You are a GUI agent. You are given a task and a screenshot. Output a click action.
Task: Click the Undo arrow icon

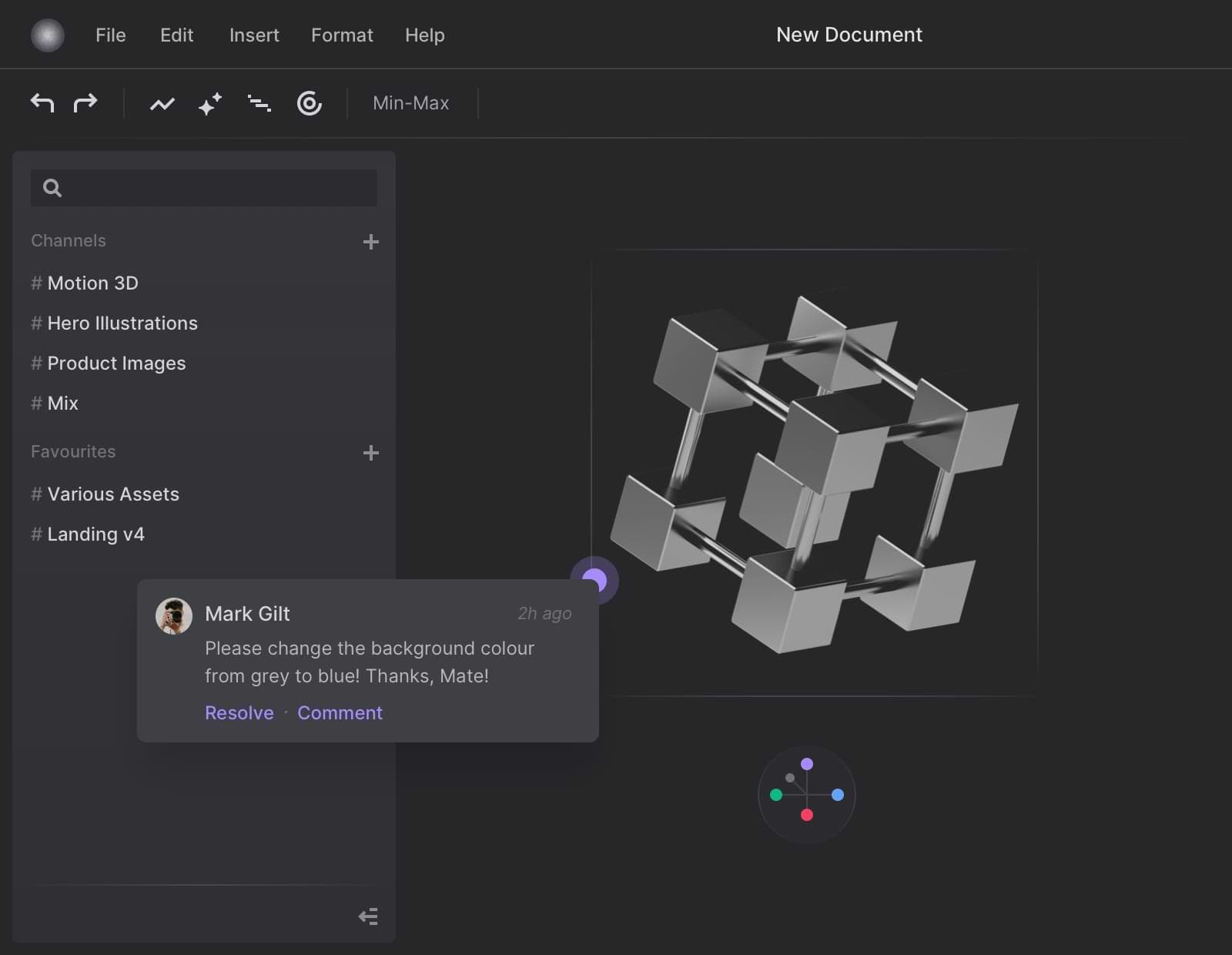pos(42,103)
